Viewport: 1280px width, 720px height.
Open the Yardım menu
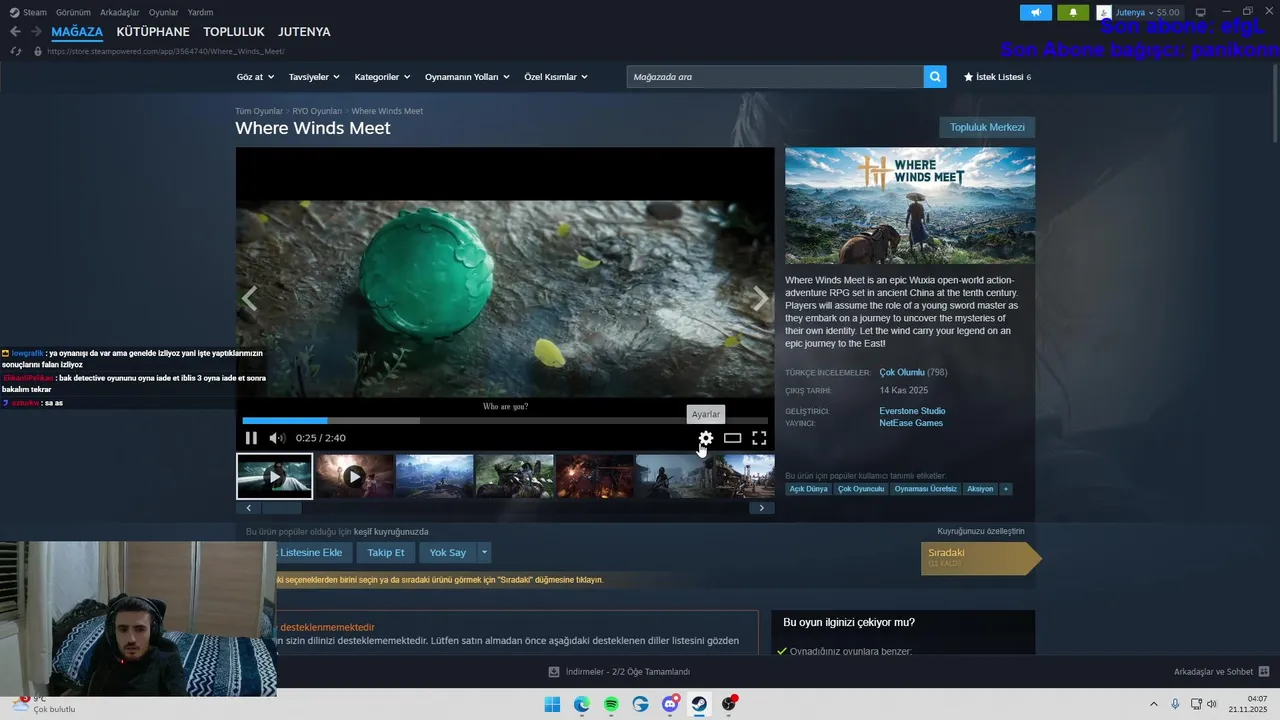click(x=200, y=12)
